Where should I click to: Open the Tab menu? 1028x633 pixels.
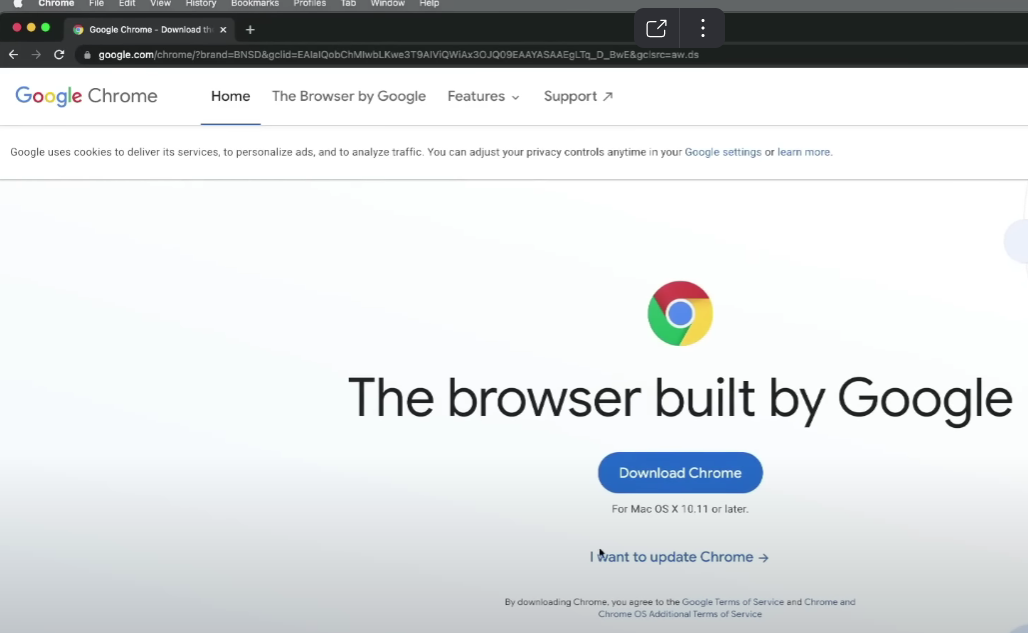coord(348,3)
